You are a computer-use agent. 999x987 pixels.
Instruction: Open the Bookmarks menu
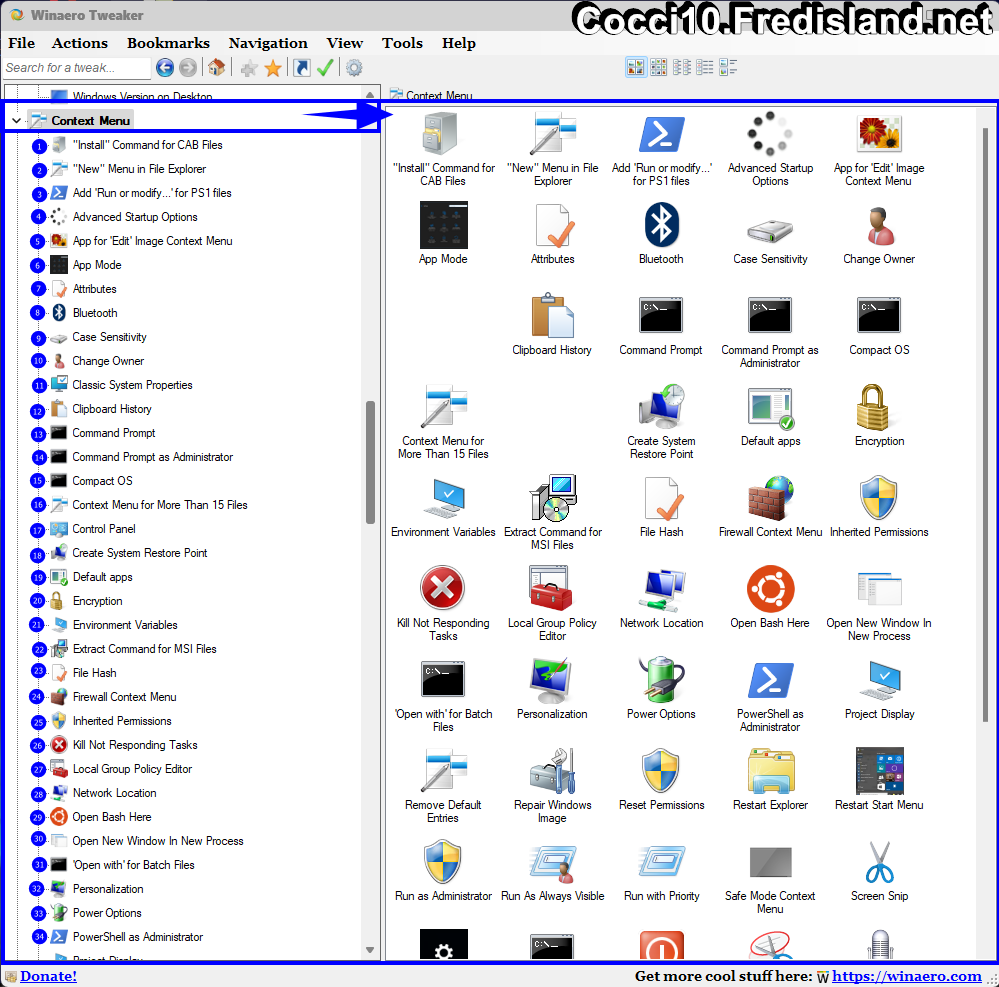[x=168, y=43]
